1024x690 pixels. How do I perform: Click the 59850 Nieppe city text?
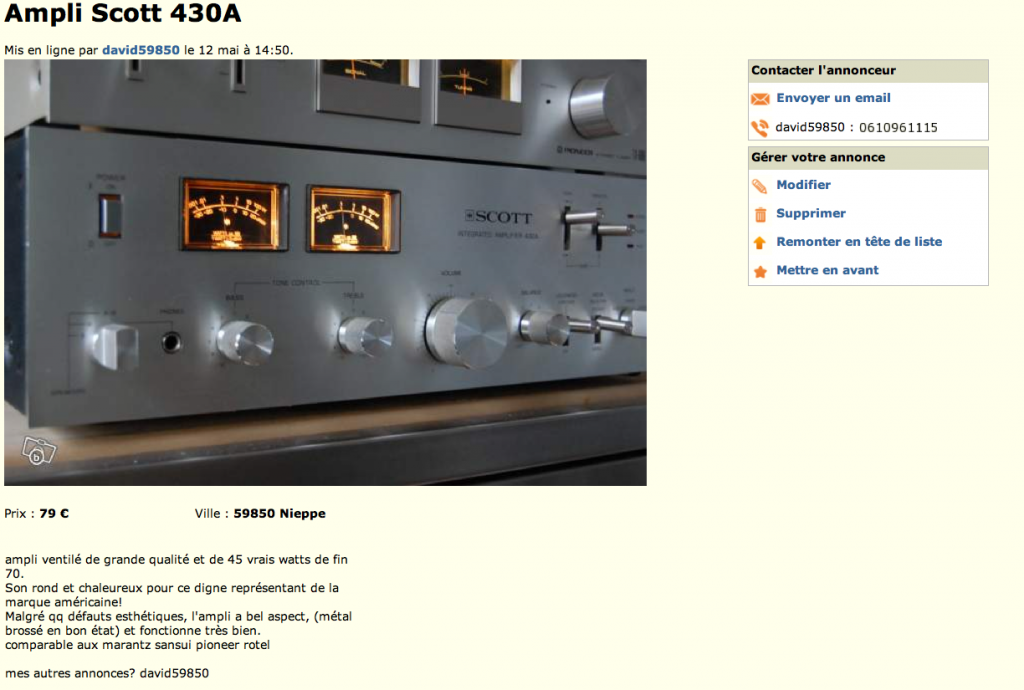280,514
